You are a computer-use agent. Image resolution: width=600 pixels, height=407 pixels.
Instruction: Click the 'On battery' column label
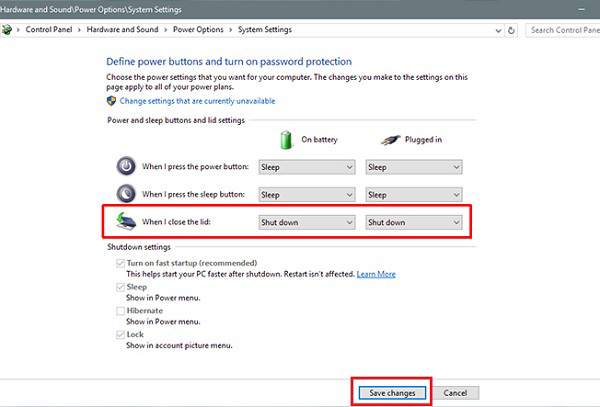[320, 140]
